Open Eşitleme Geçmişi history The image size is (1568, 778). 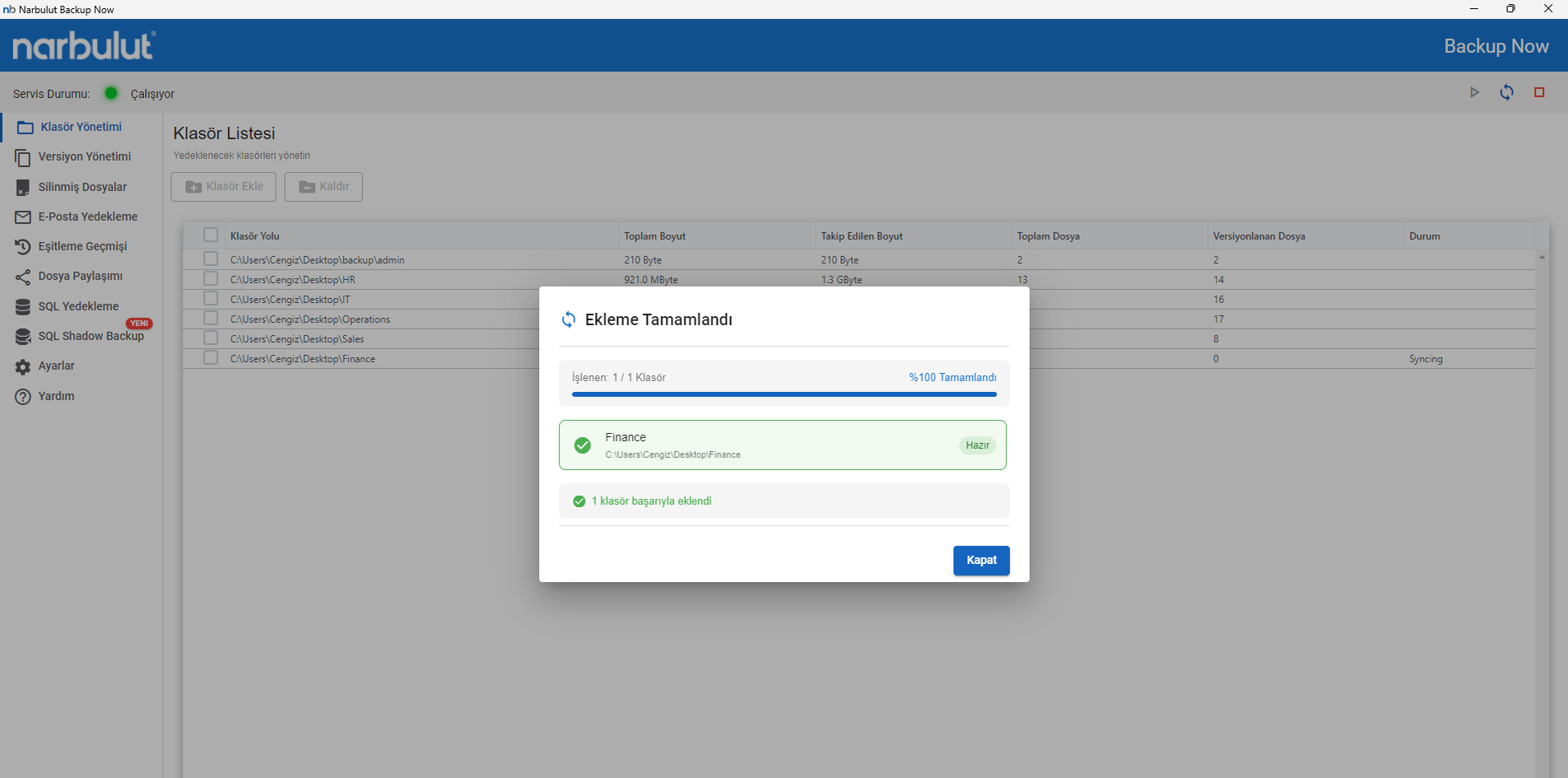tap(82, 246)
